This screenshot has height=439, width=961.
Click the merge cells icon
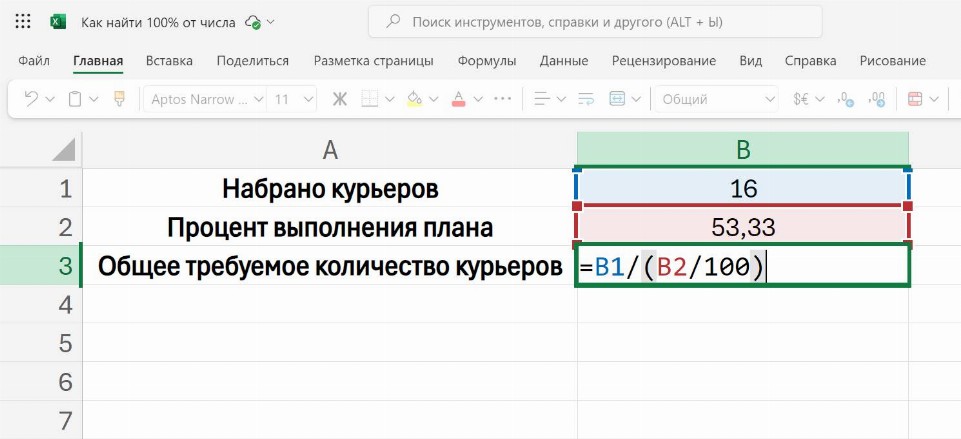pos(617,99)
